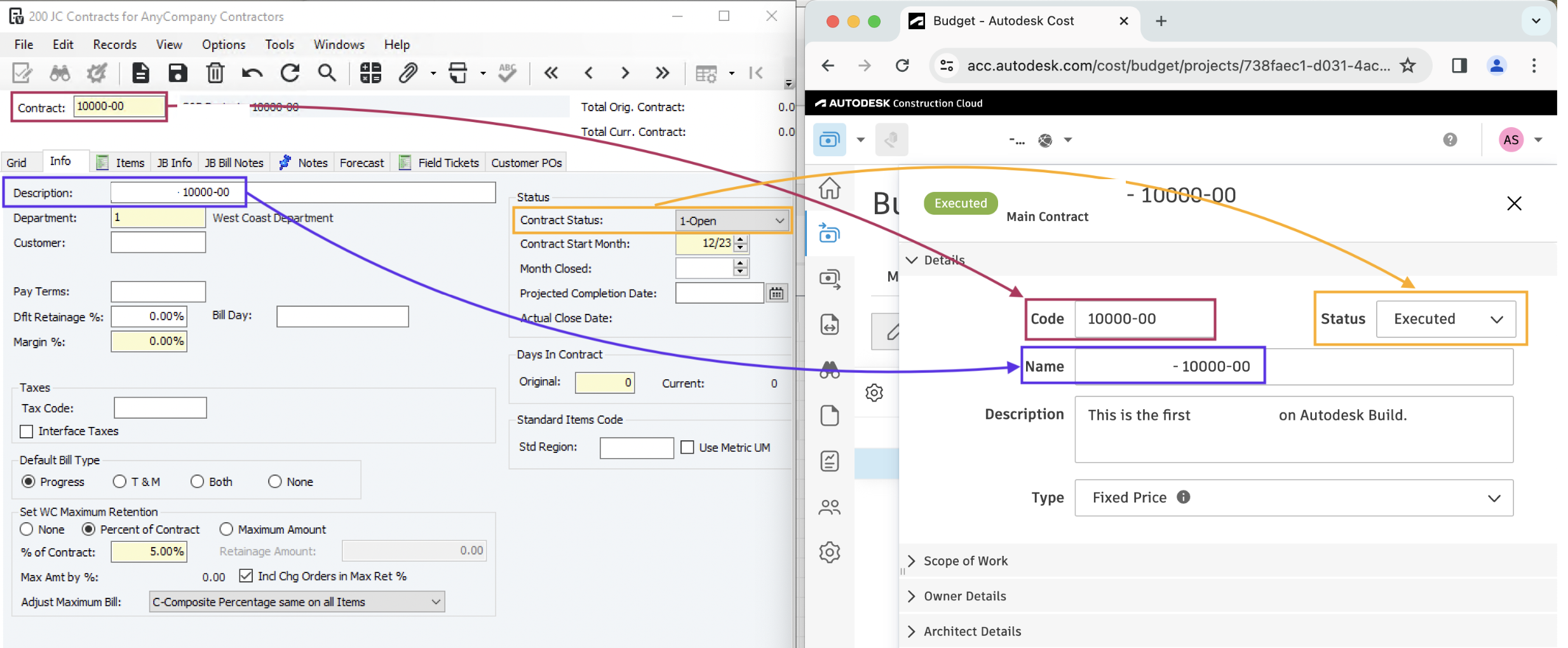Save the contract record with floppy icon
This screenshot has width=1568, height=648.
(x=177, y=73)
